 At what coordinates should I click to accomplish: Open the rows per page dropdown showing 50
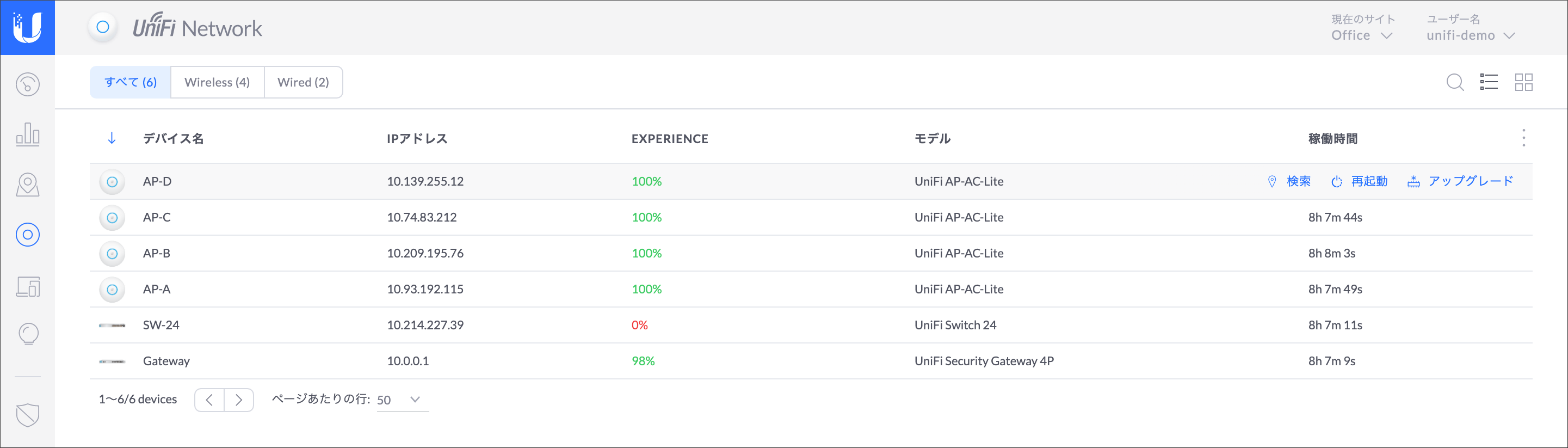coord(403,400)
